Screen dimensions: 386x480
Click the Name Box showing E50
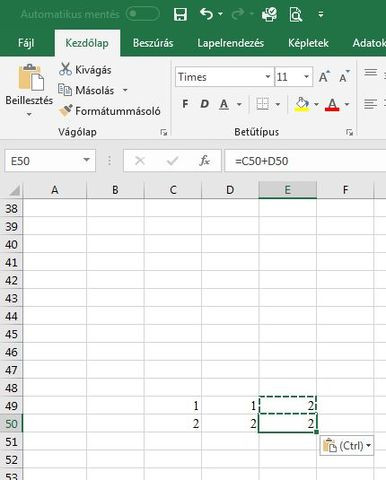pyautogui.click(x=43, y=161)
